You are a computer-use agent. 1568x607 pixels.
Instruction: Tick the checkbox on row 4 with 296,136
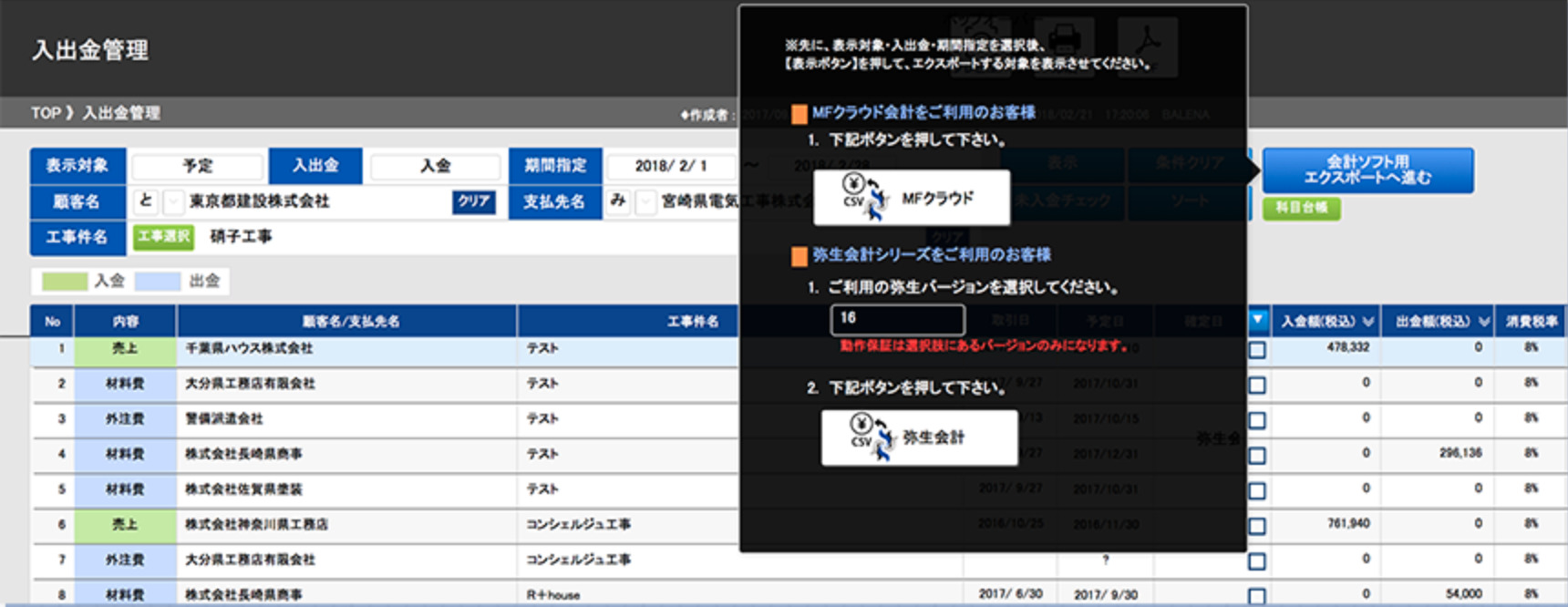point(1257,456)
